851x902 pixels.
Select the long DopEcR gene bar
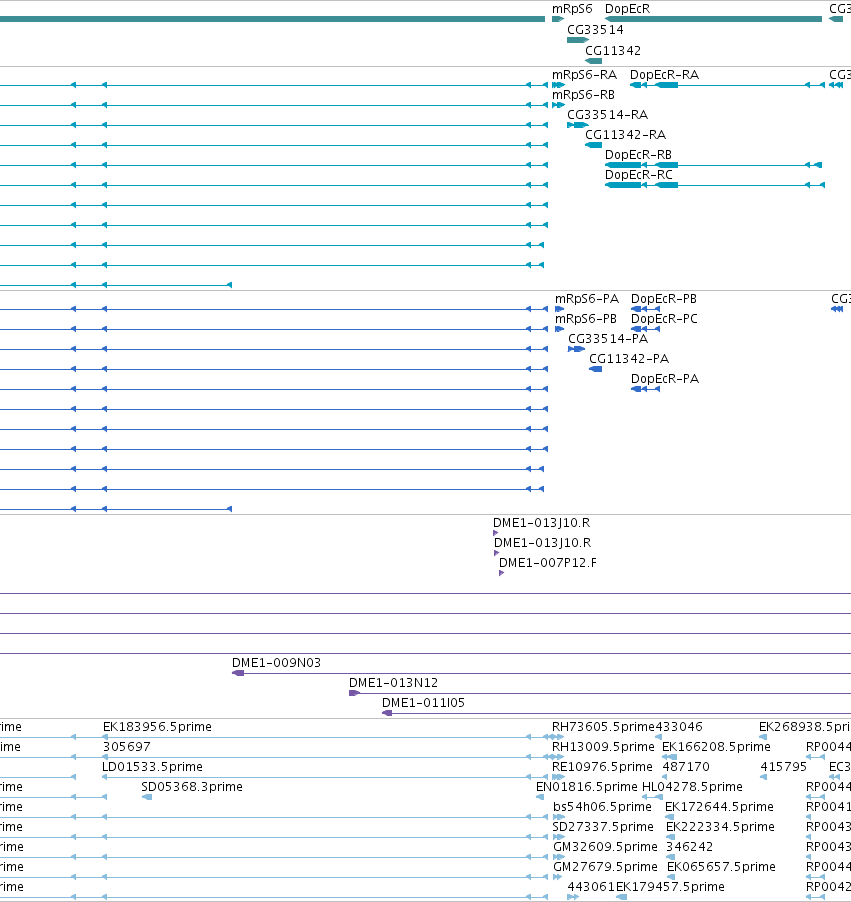[x=713, y=19]
